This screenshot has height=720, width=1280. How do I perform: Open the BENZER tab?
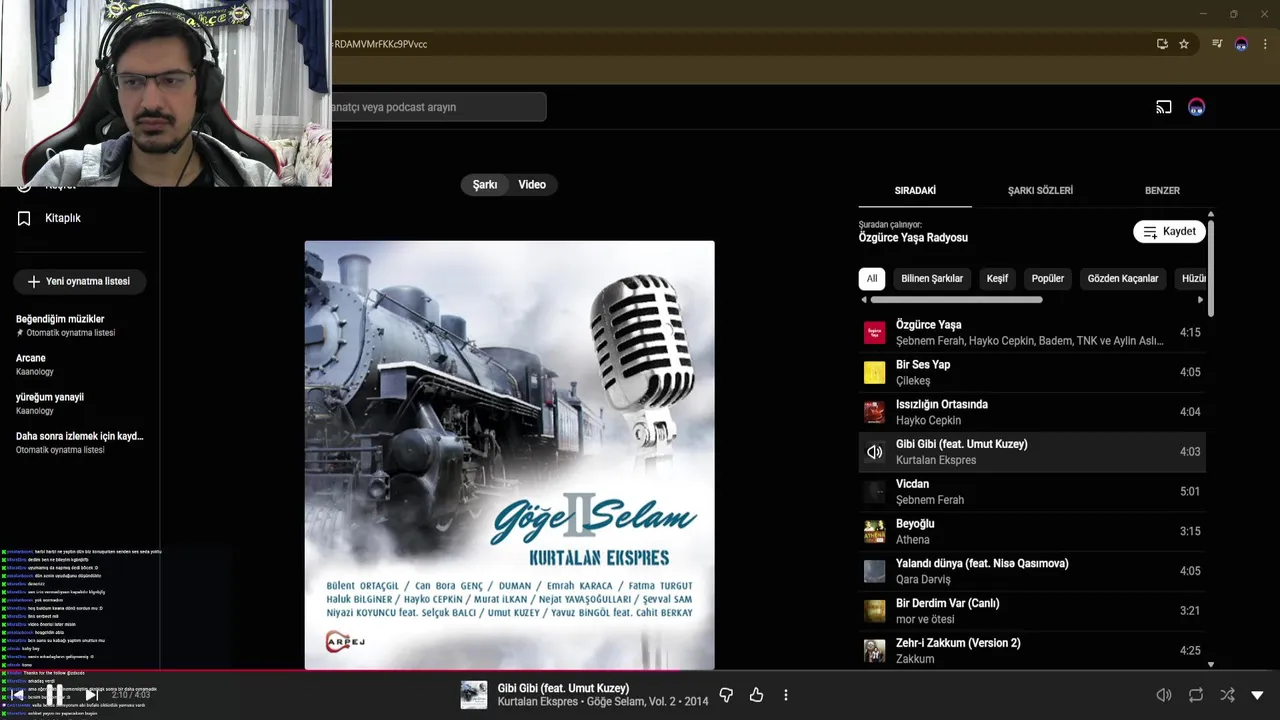click(x=1162, y=190)
